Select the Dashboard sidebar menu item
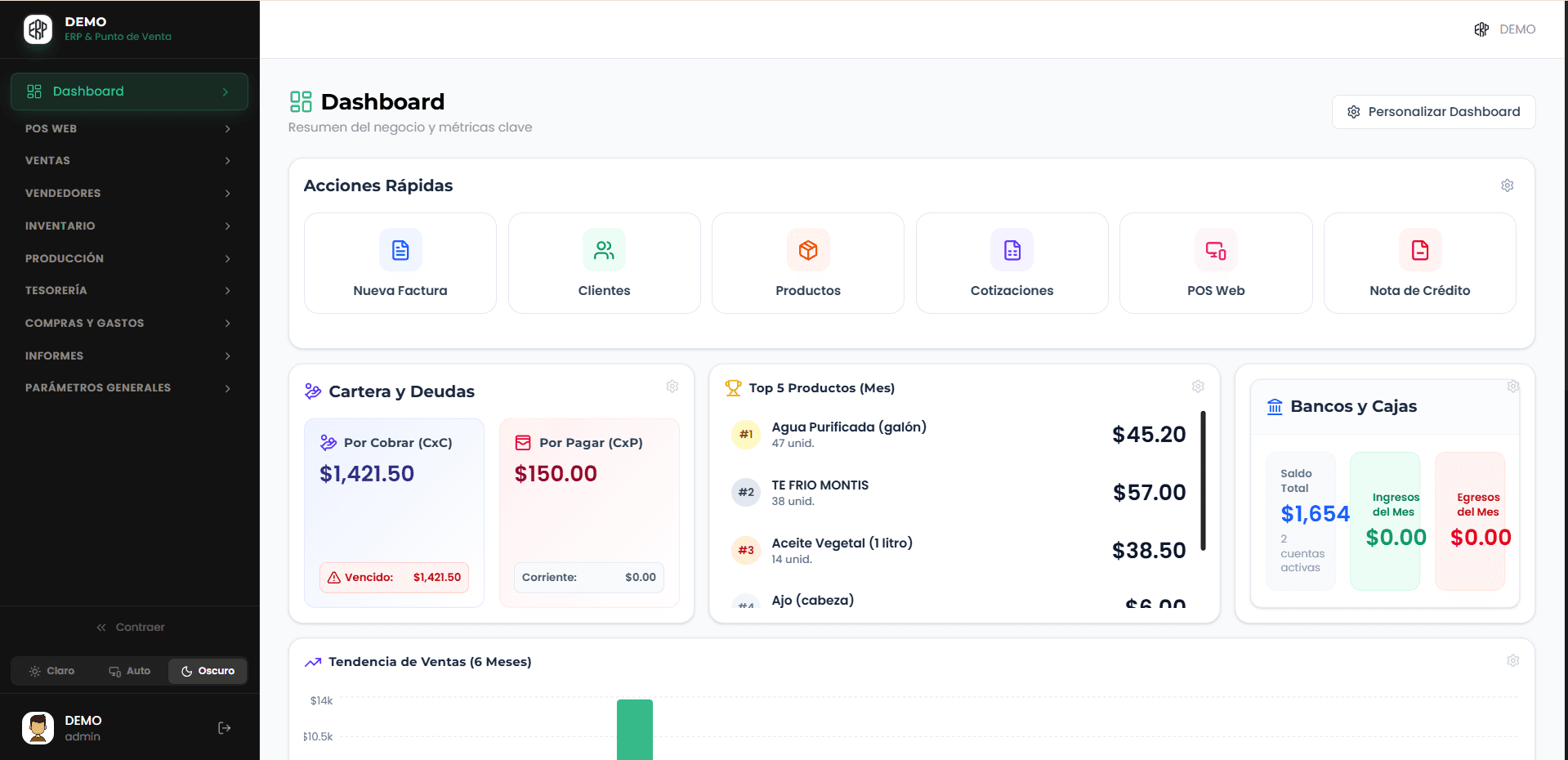This screenshot has width=1568, height=760. coord(129,92)
